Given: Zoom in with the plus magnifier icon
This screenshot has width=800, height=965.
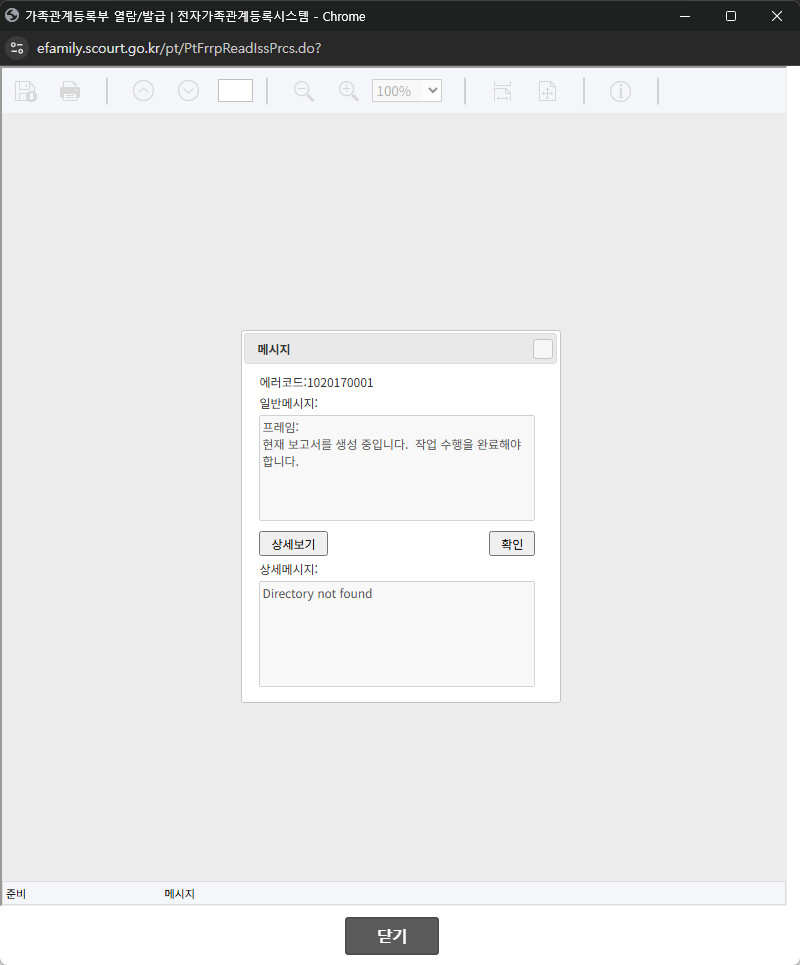Looking at the screenshot, I should 349,91.
